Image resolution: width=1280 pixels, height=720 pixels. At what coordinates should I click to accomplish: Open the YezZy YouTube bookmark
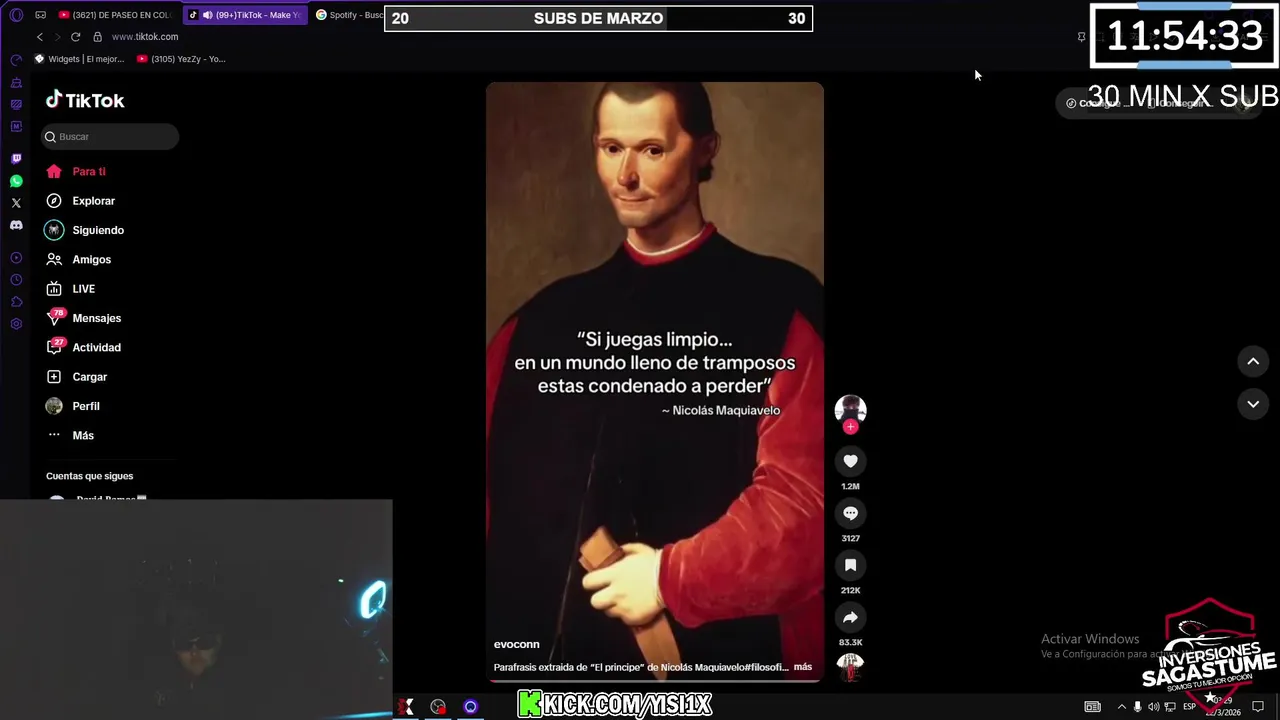[x=181, y=59]
